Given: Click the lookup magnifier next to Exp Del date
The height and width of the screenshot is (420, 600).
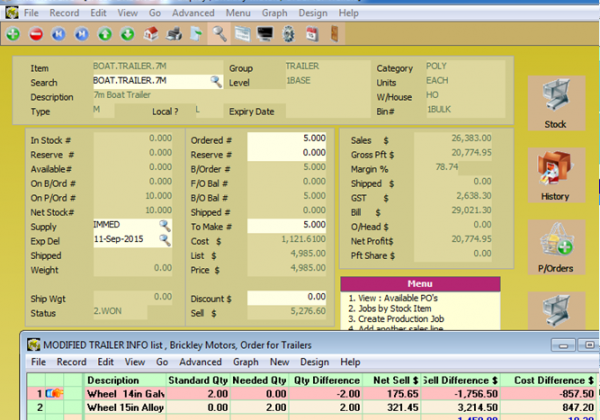Looking at the screenshot, I should 165,240.
